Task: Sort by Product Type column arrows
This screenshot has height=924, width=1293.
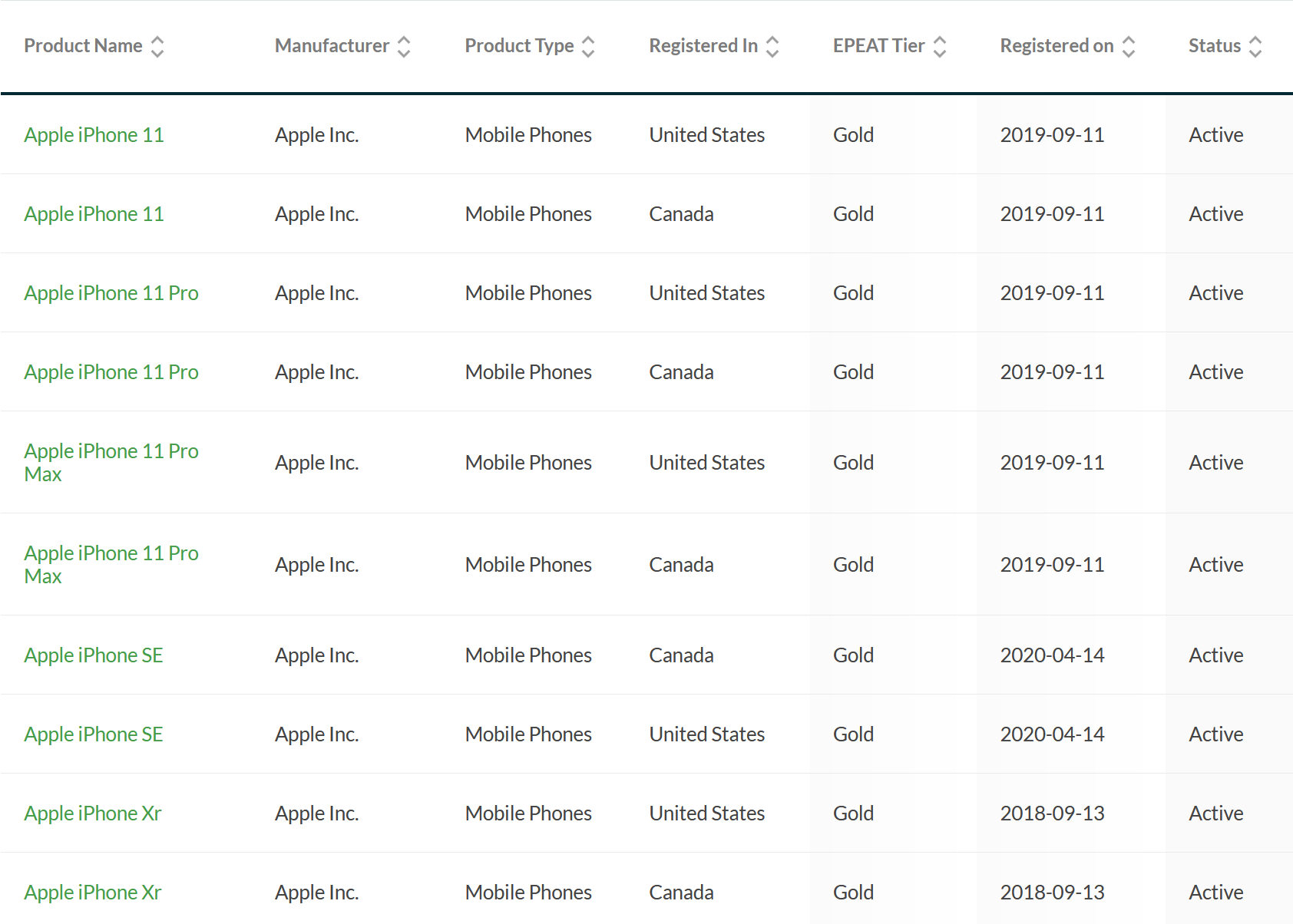Action: (x=588, y=47)
